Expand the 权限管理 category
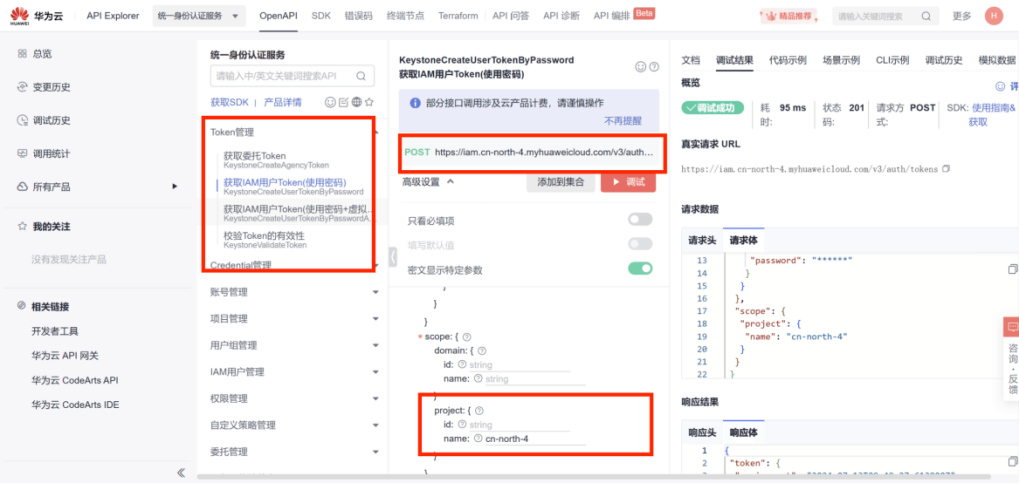The width and height of the screenshot is (1019, 484). point(376,399)
